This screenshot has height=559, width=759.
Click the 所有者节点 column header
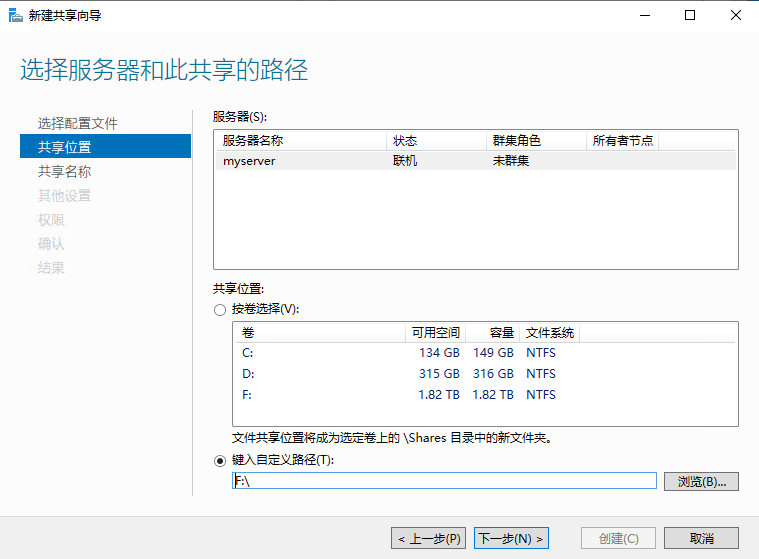[x=622, y=141]
